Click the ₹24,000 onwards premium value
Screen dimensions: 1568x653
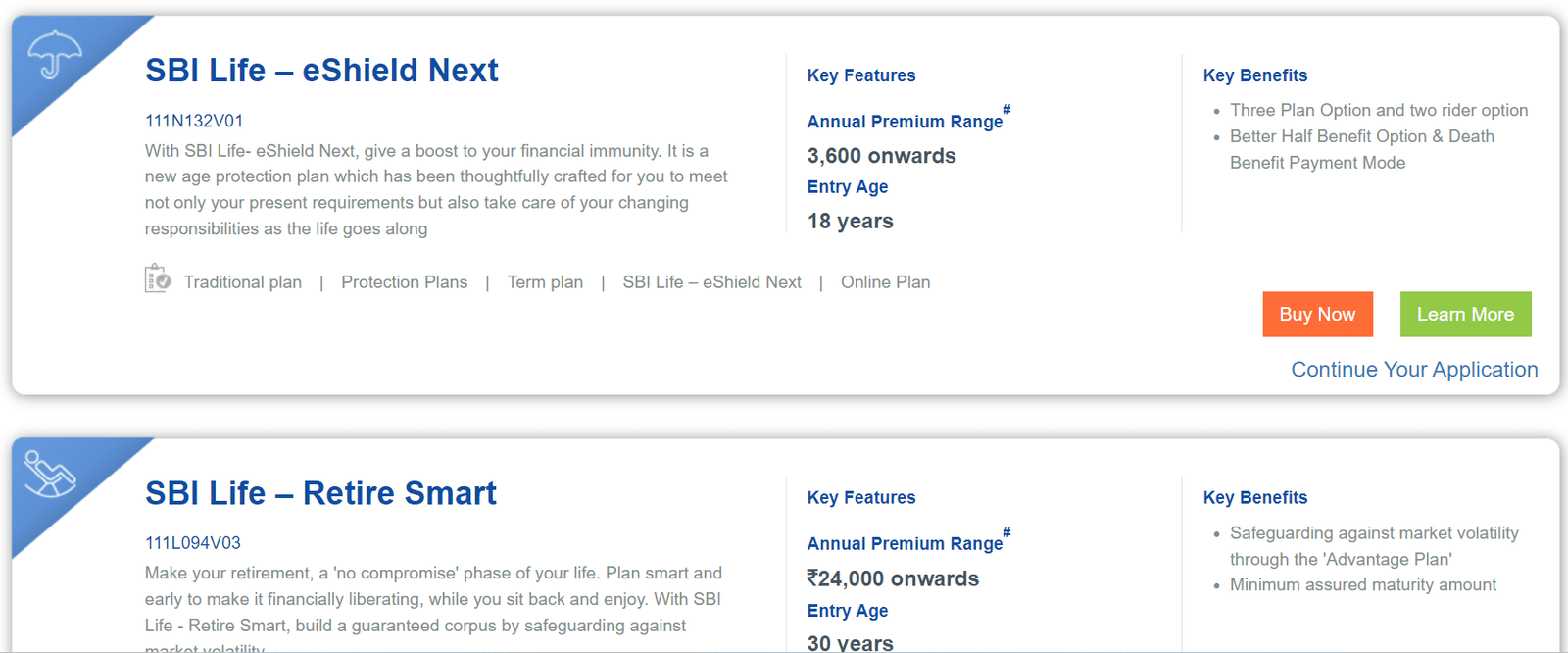pyautogui.click(x=893, y=578)
